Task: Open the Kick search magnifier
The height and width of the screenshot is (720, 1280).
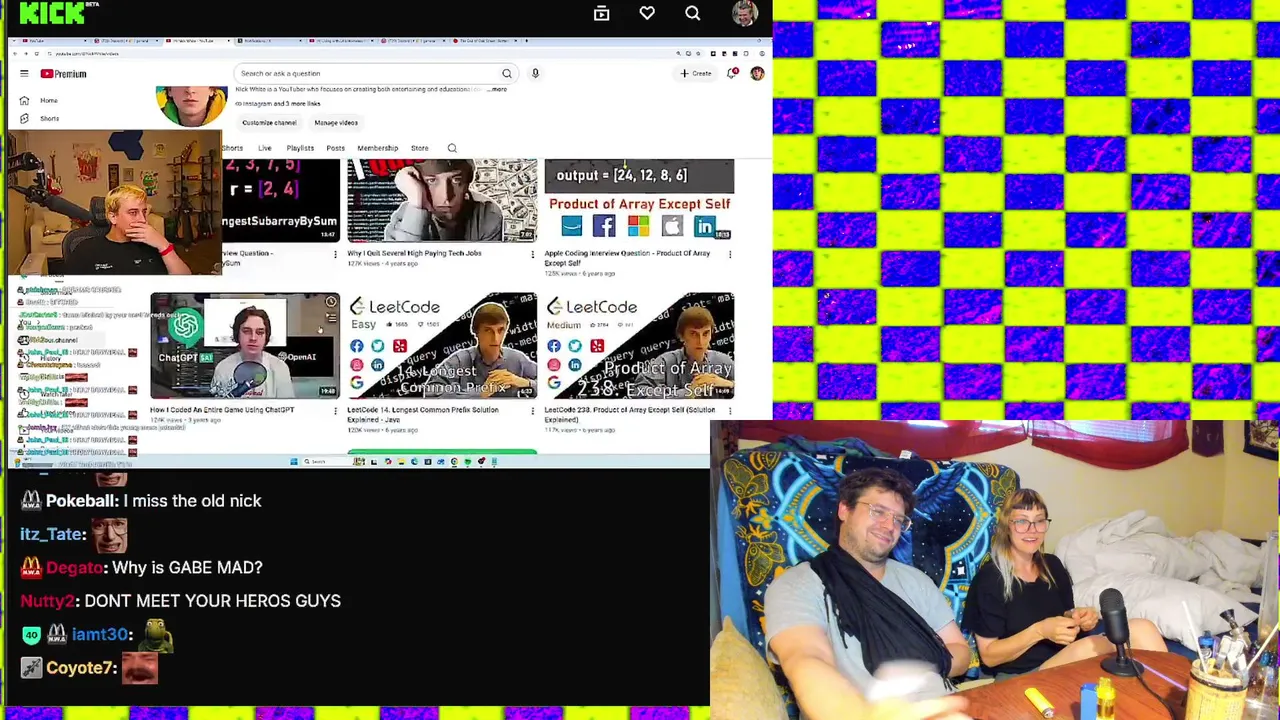Action: click(x=692, y=13)
